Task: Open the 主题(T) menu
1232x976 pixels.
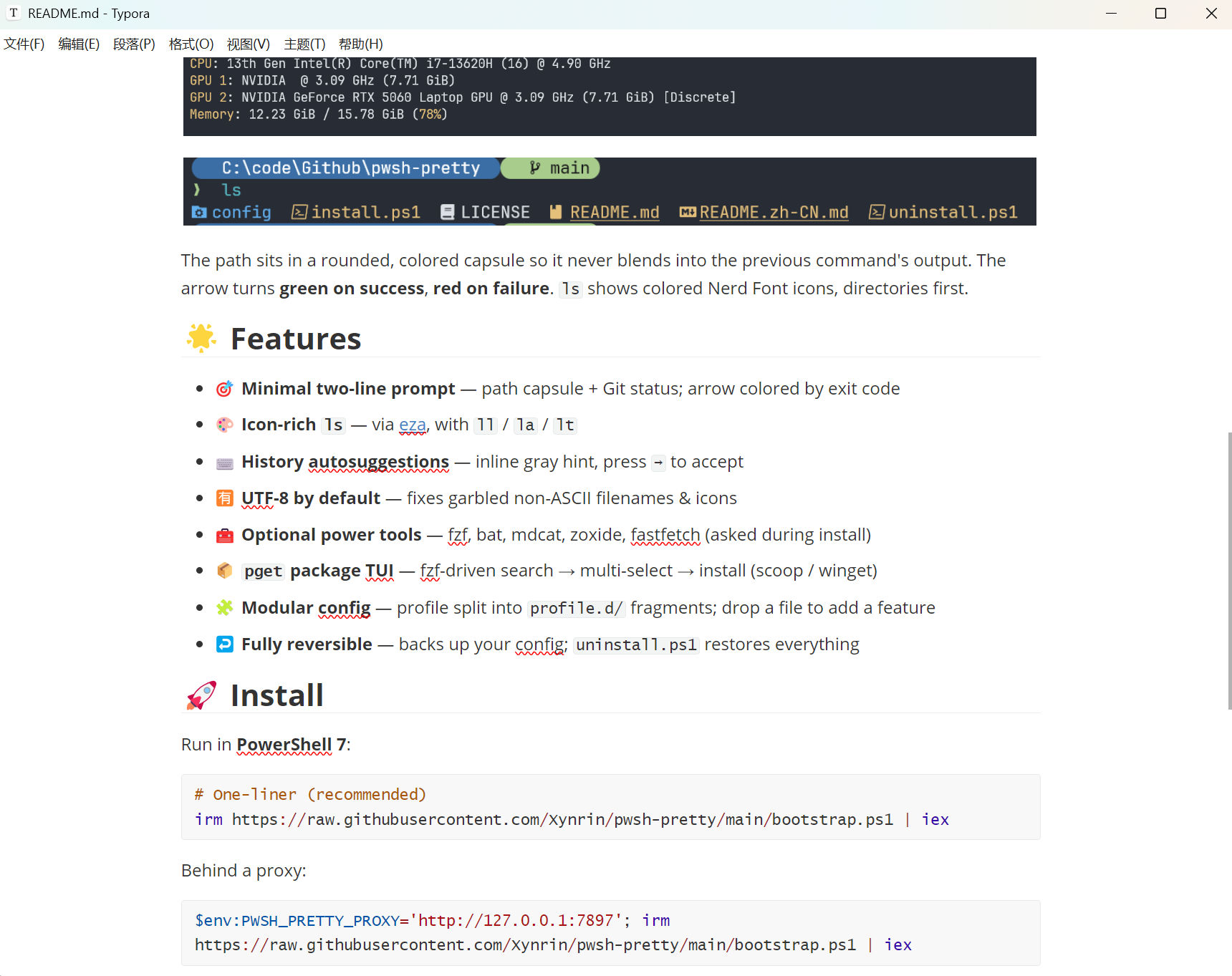Action: [304, 44]
